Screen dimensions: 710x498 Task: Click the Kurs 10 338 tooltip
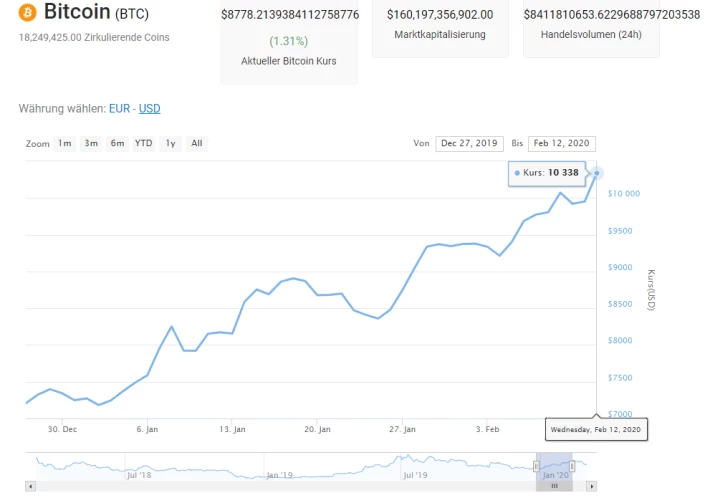pos(547,173)
